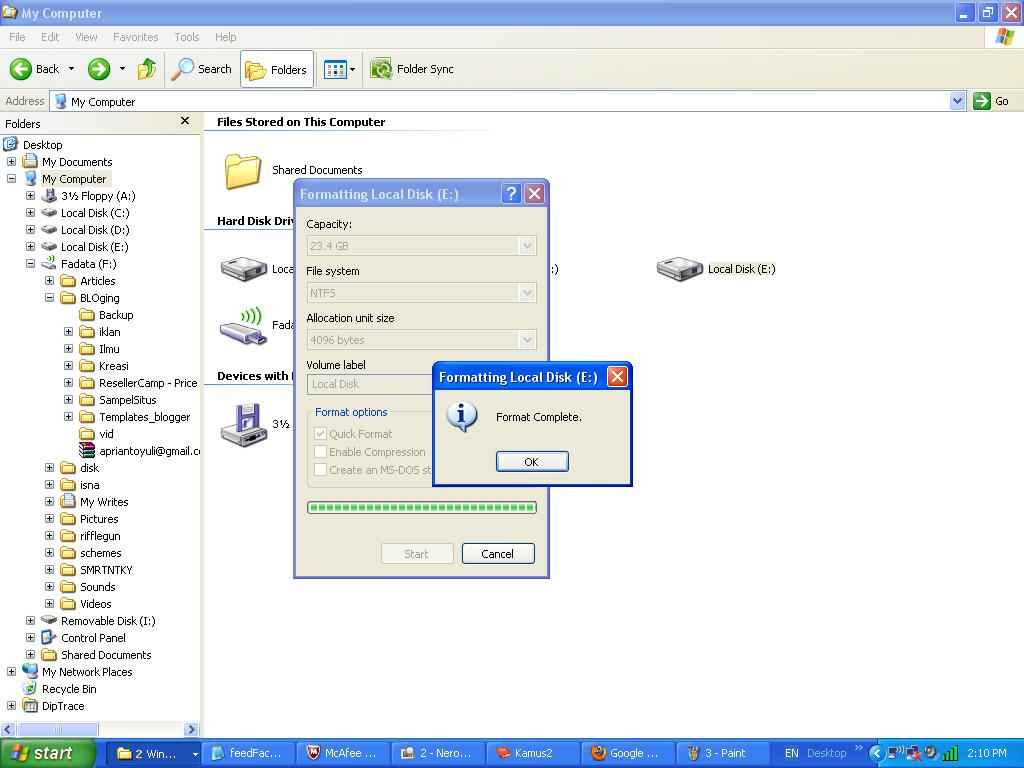This screenshot has width=1024, height=768.
Task: Select DipTrace in folder tree
Action: tap(63, 706)
